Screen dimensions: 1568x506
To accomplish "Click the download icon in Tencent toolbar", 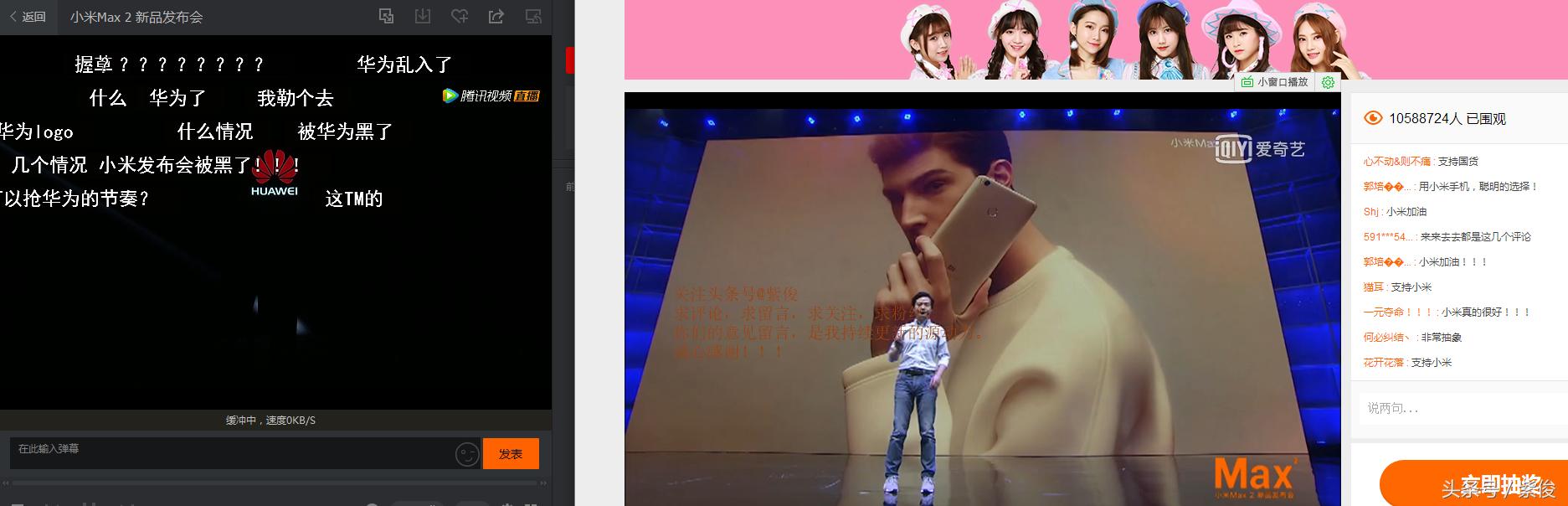I will [x=423, y=16].
